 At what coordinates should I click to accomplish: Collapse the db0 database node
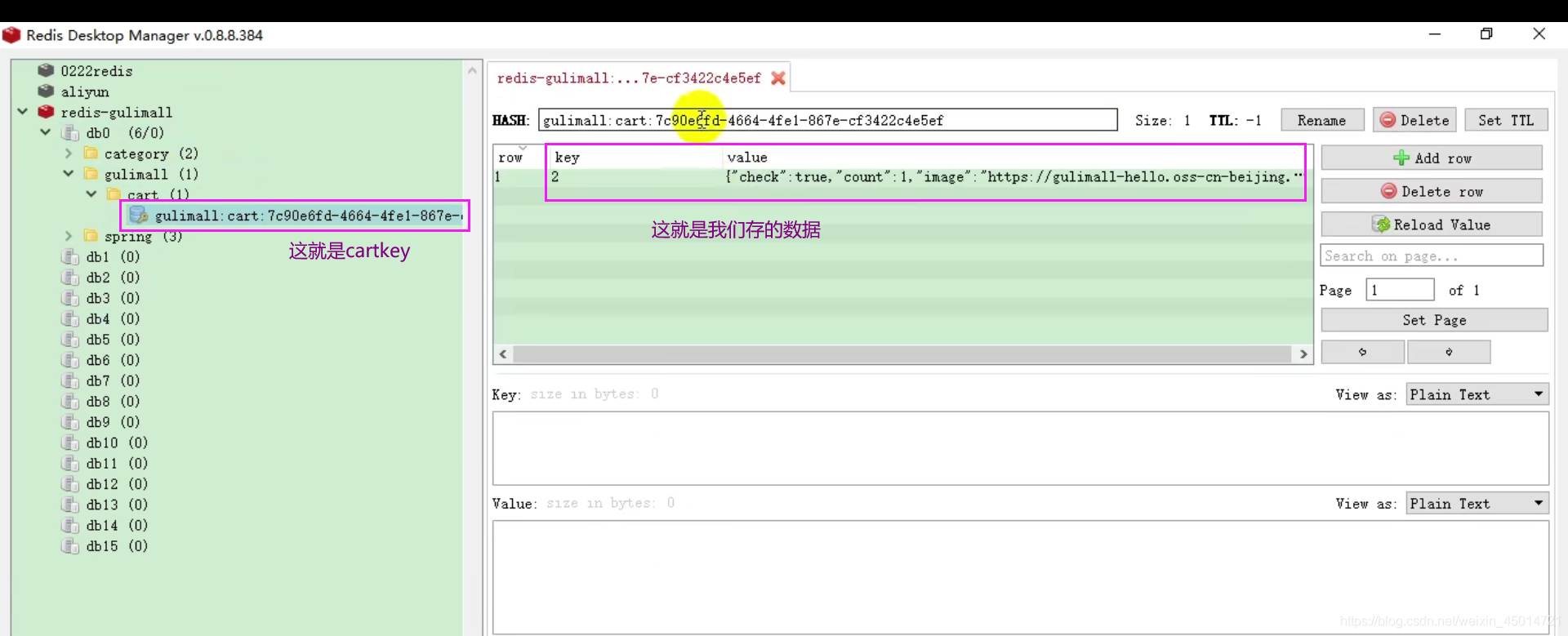pos(46,132)
